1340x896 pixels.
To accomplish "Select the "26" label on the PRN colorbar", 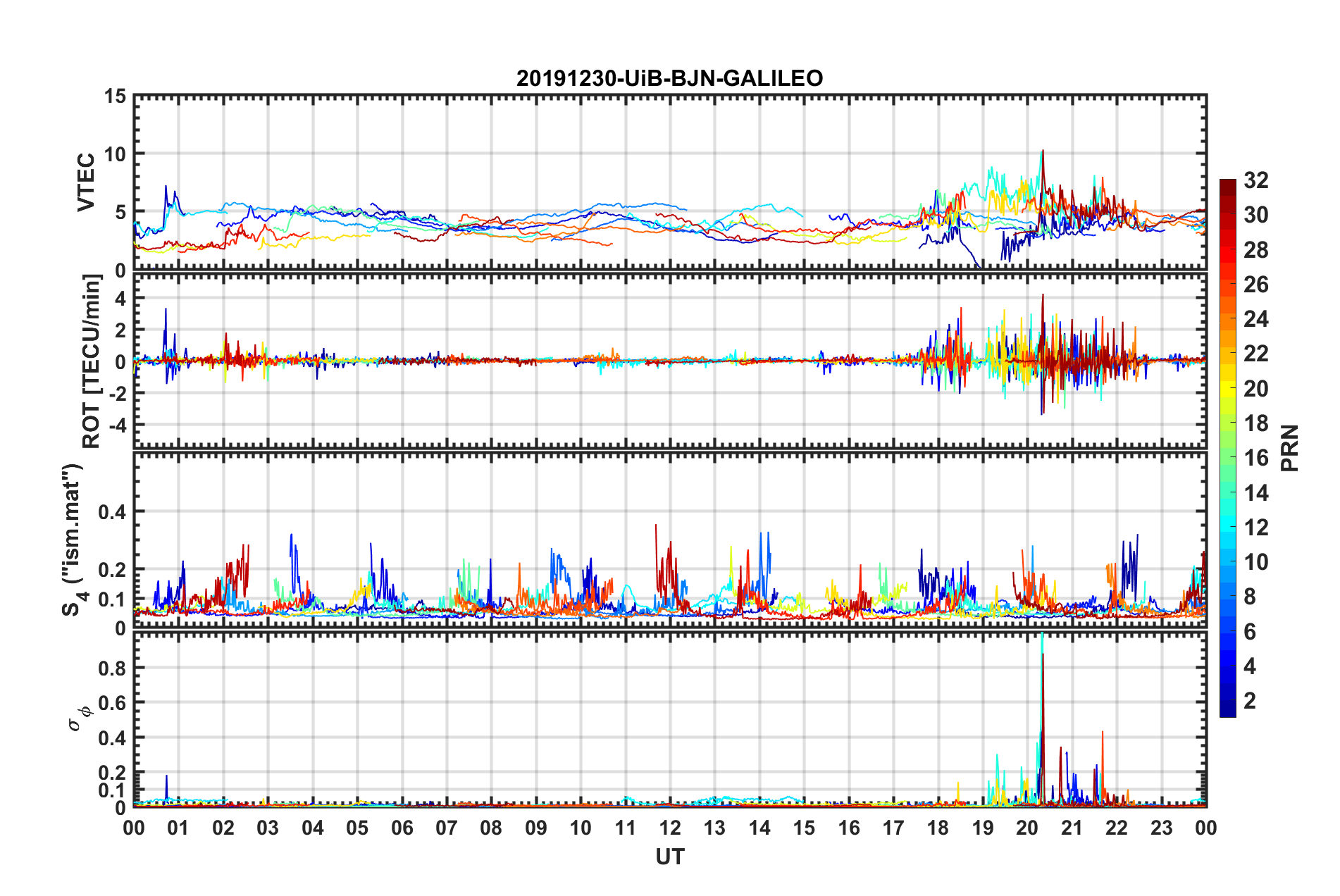I will tap(1256, 285).
